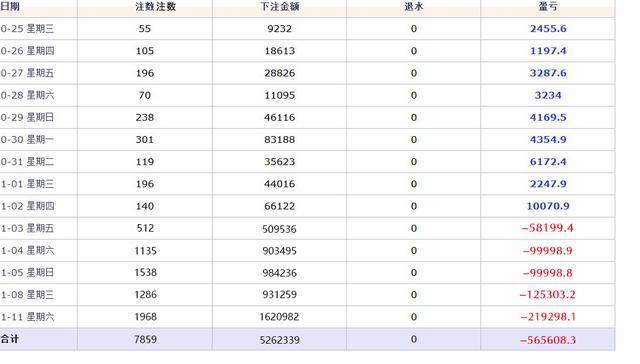Open the 0-25 星期三 date row
The width and height of the screenshot is (640, 364).
click(x=27, y=29)
